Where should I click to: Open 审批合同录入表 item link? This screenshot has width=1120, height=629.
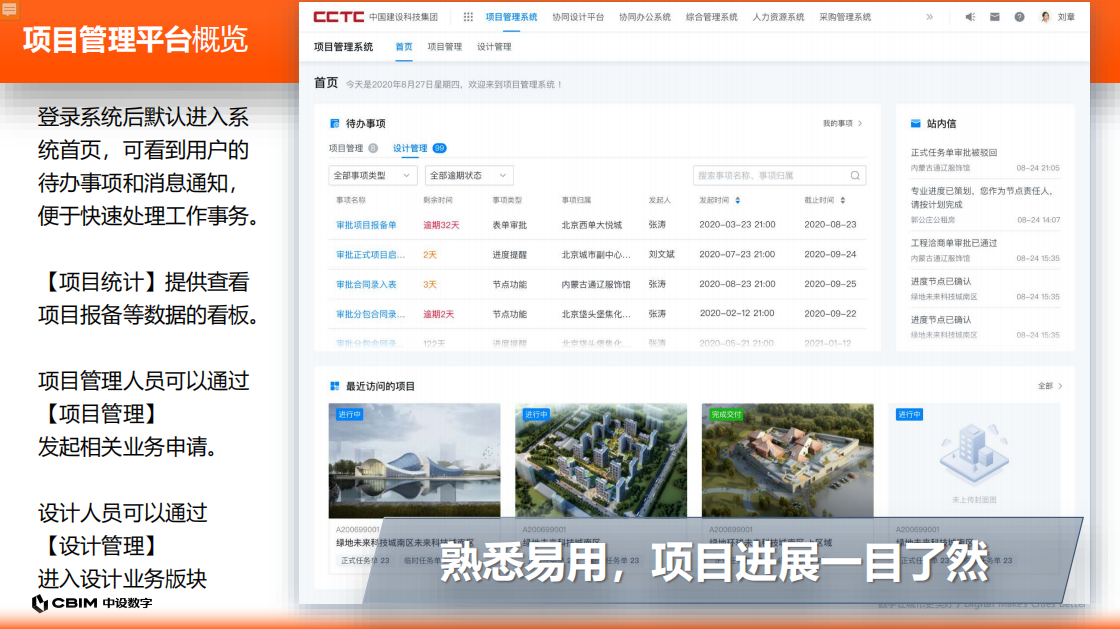point(366,284)
